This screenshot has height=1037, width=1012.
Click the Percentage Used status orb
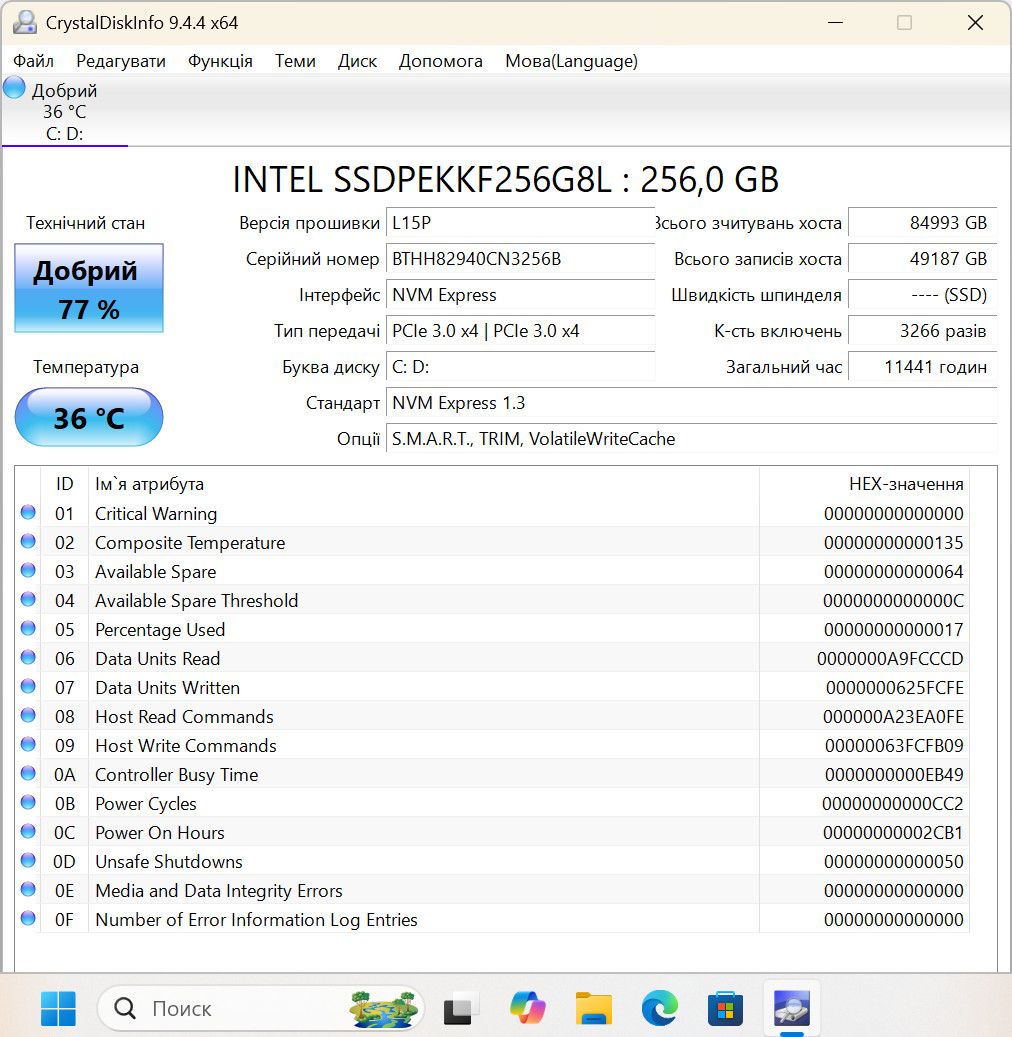[28, 629]
